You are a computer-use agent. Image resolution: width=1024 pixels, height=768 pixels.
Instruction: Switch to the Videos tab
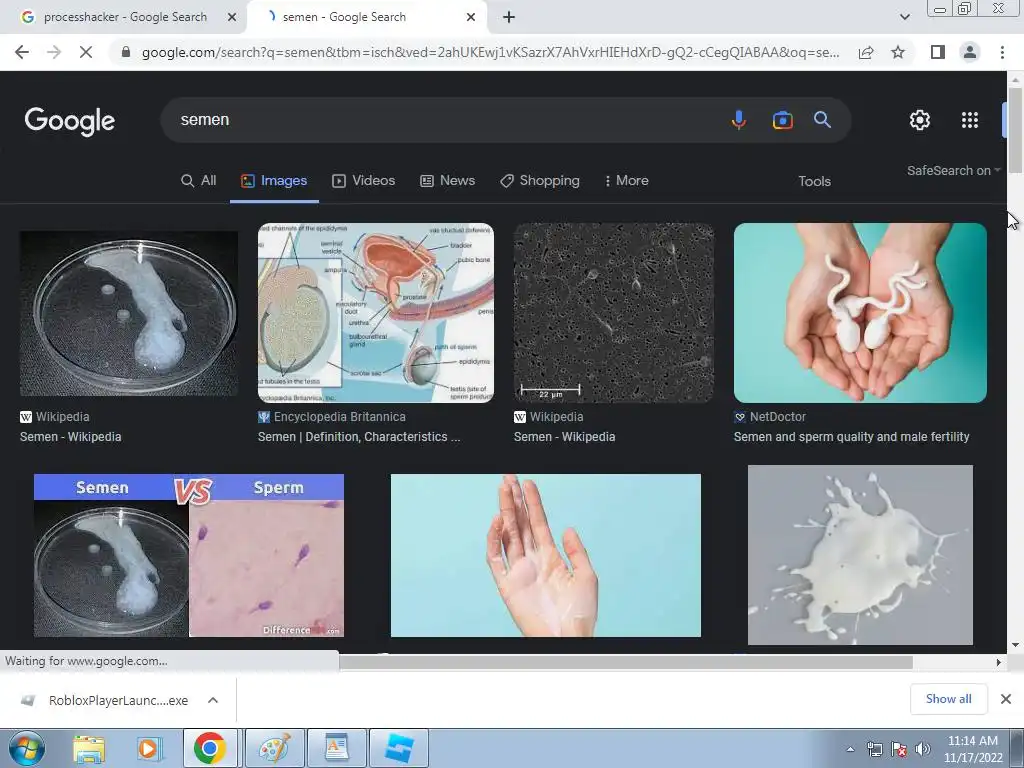pyautogui.click(x=364, y=181)
